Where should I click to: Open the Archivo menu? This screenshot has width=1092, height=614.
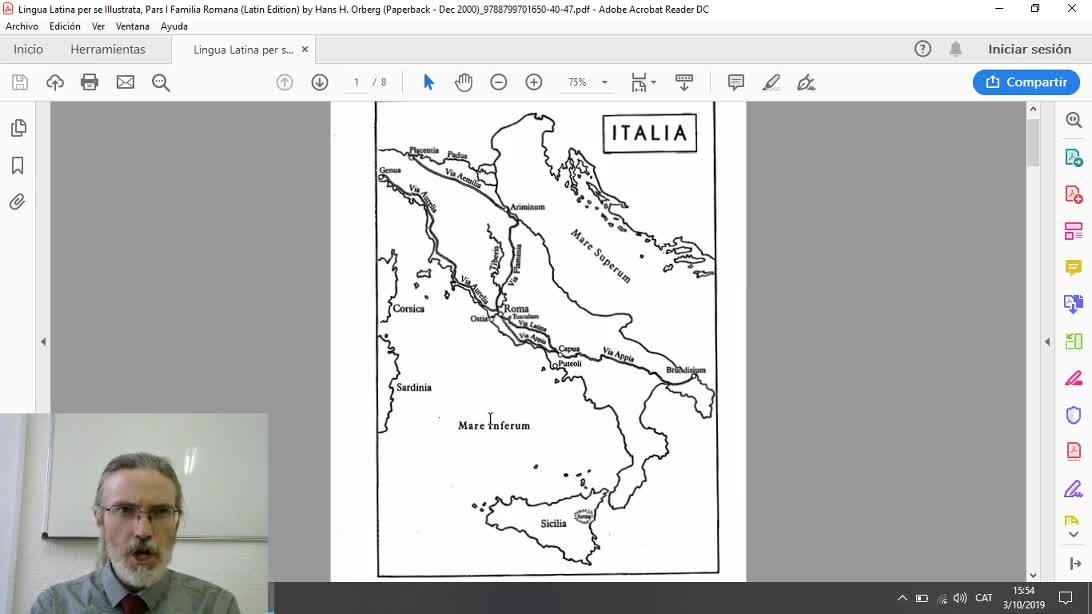pyautogui.click(x=22, y=26)
